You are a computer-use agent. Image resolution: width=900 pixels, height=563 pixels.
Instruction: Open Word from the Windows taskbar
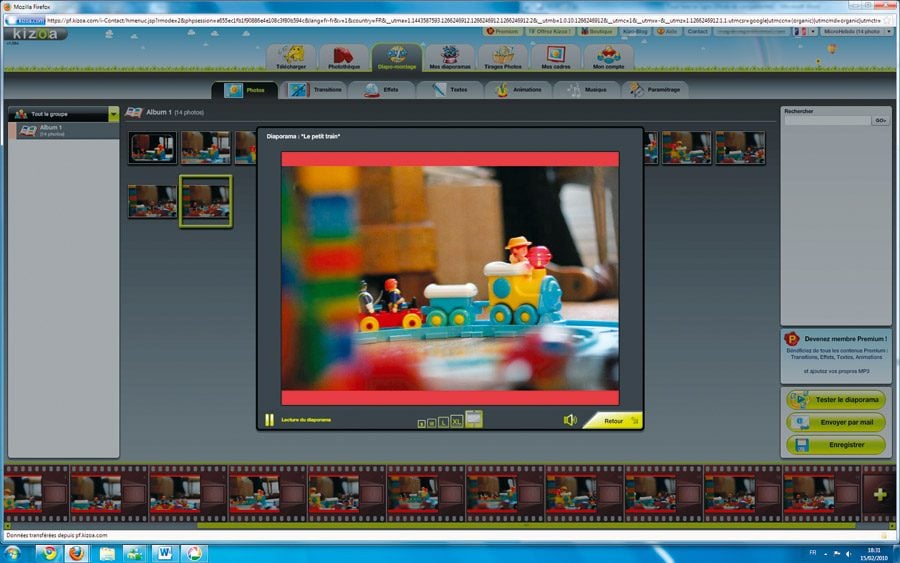[x=165, y=552]
